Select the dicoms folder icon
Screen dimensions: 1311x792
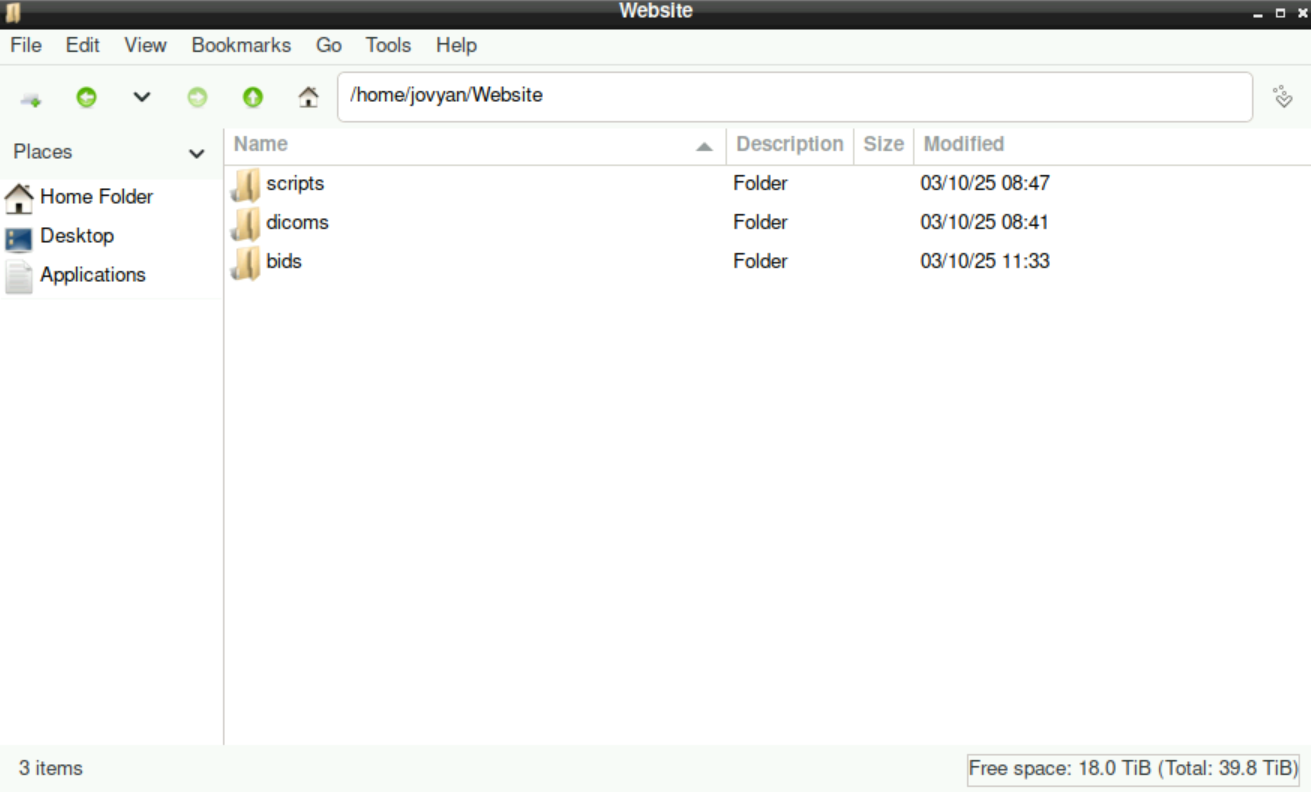point(245,223)
